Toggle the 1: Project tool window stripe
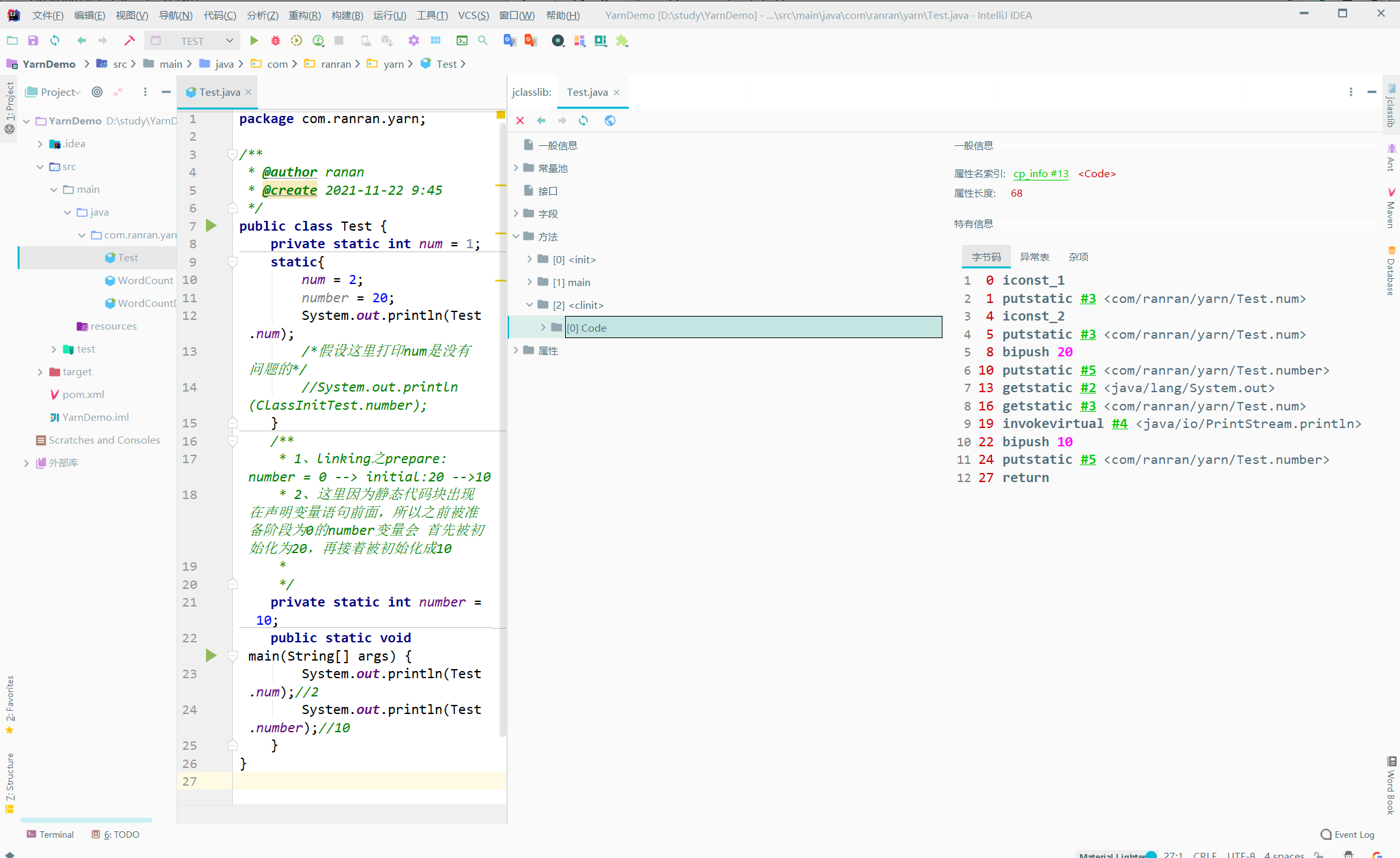 [10, 101]
